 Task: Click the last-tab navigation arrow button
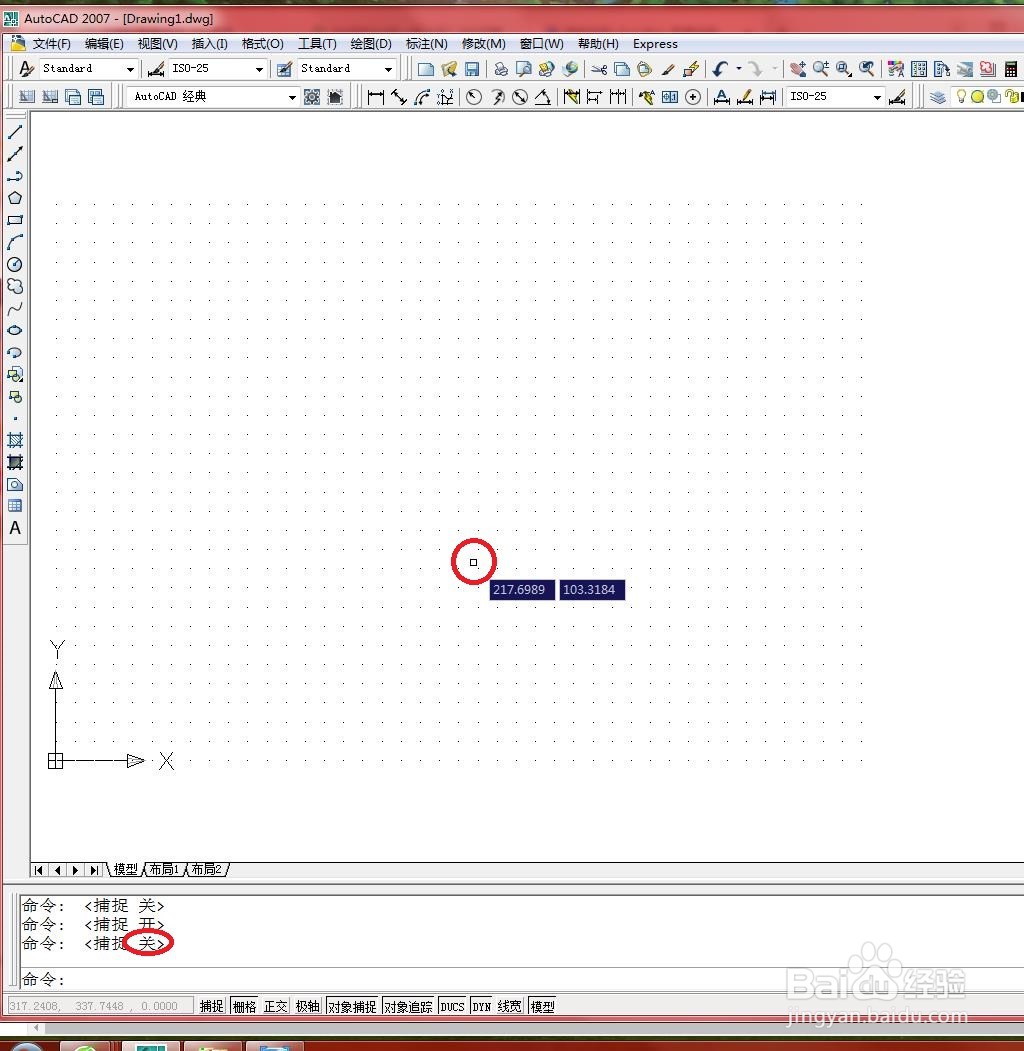pos(94,870)
